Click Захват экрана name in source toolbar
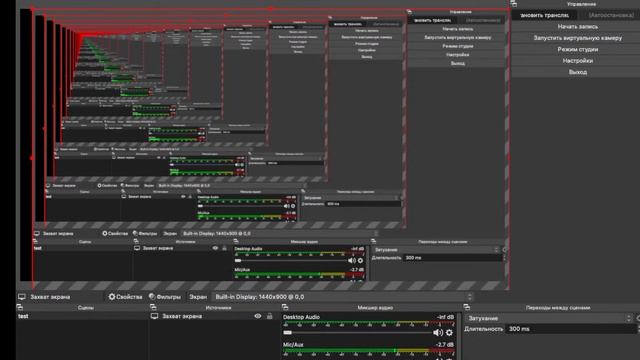640x360 pixels. click(x=50, y=297)
